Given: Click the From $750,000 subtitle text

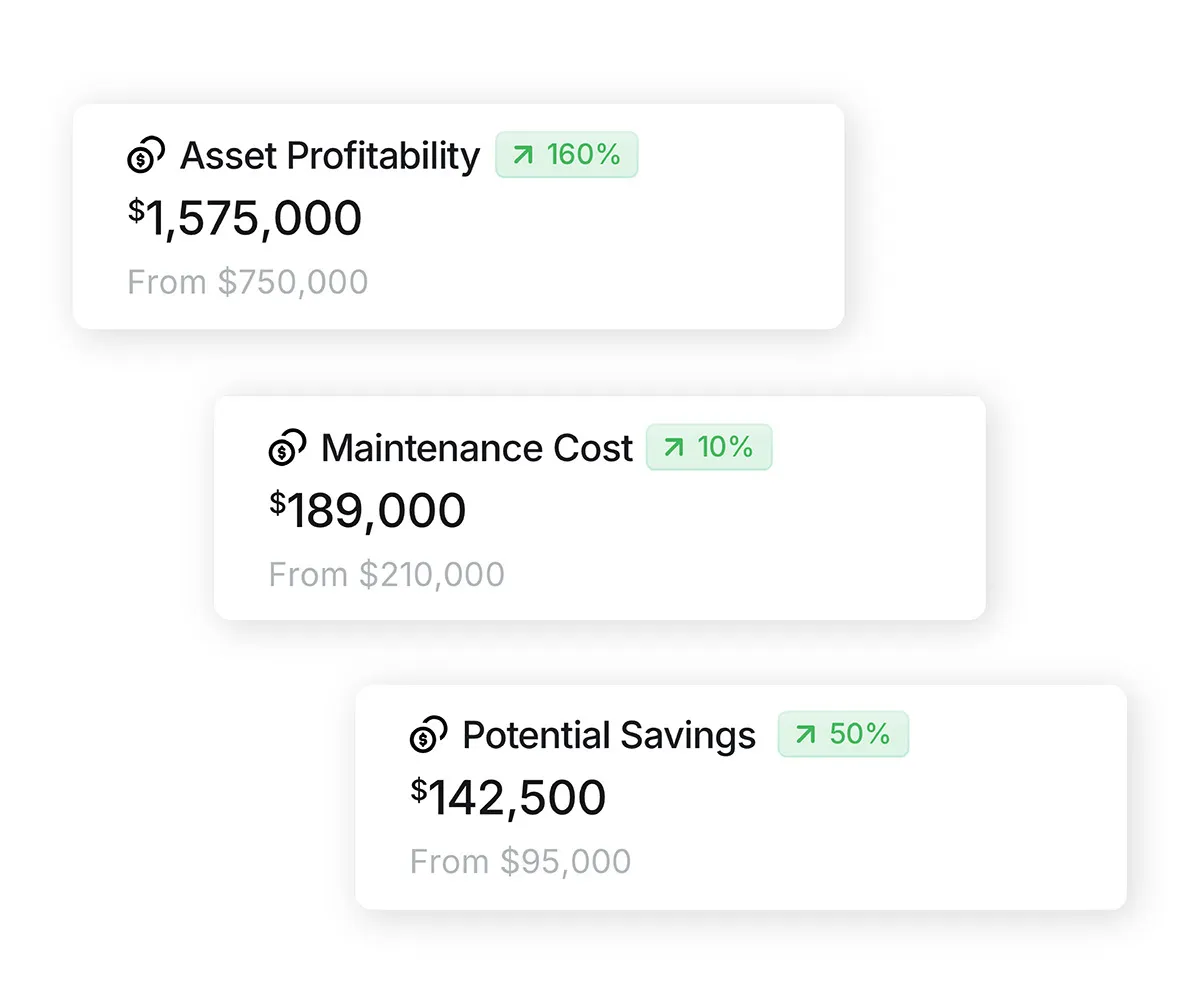Looking at the screenshot, I should 248,281.
